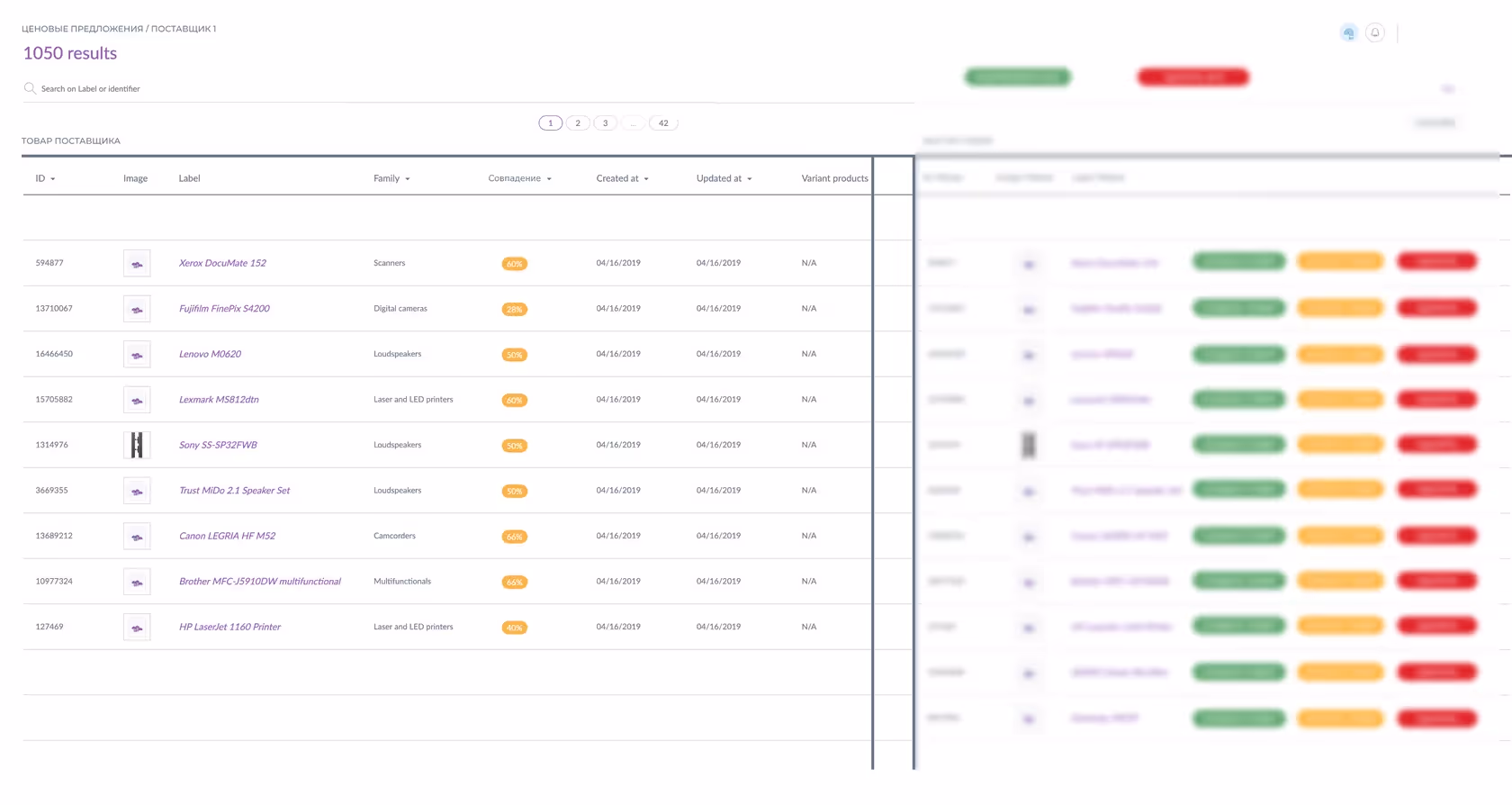This screenshot has width=1512, height=805.
Task: Click Multifunctionals family cell
Action: point(402,581)
